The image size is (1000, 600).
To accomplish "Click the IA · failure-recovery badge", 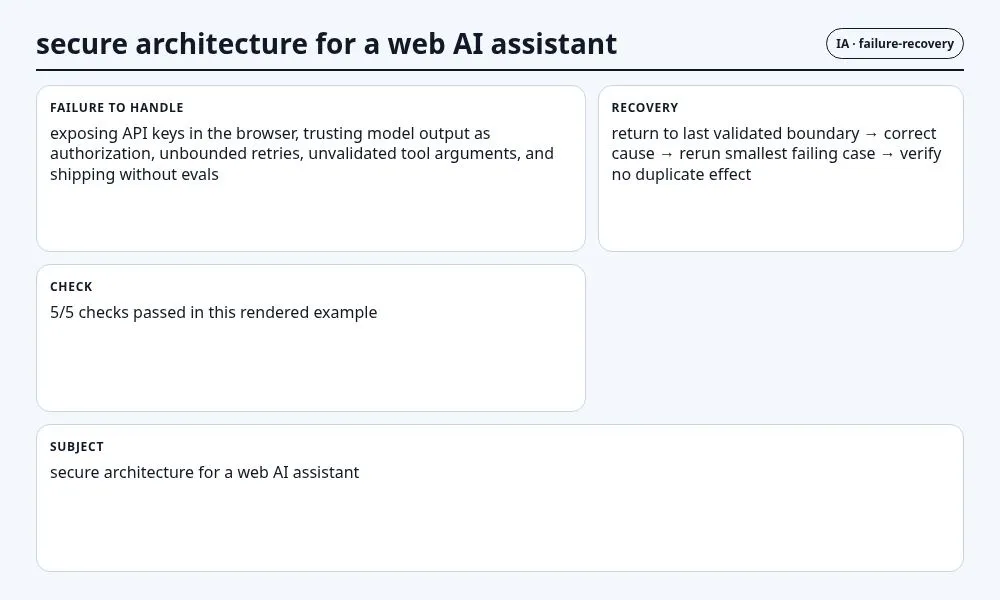I will 894,43.
